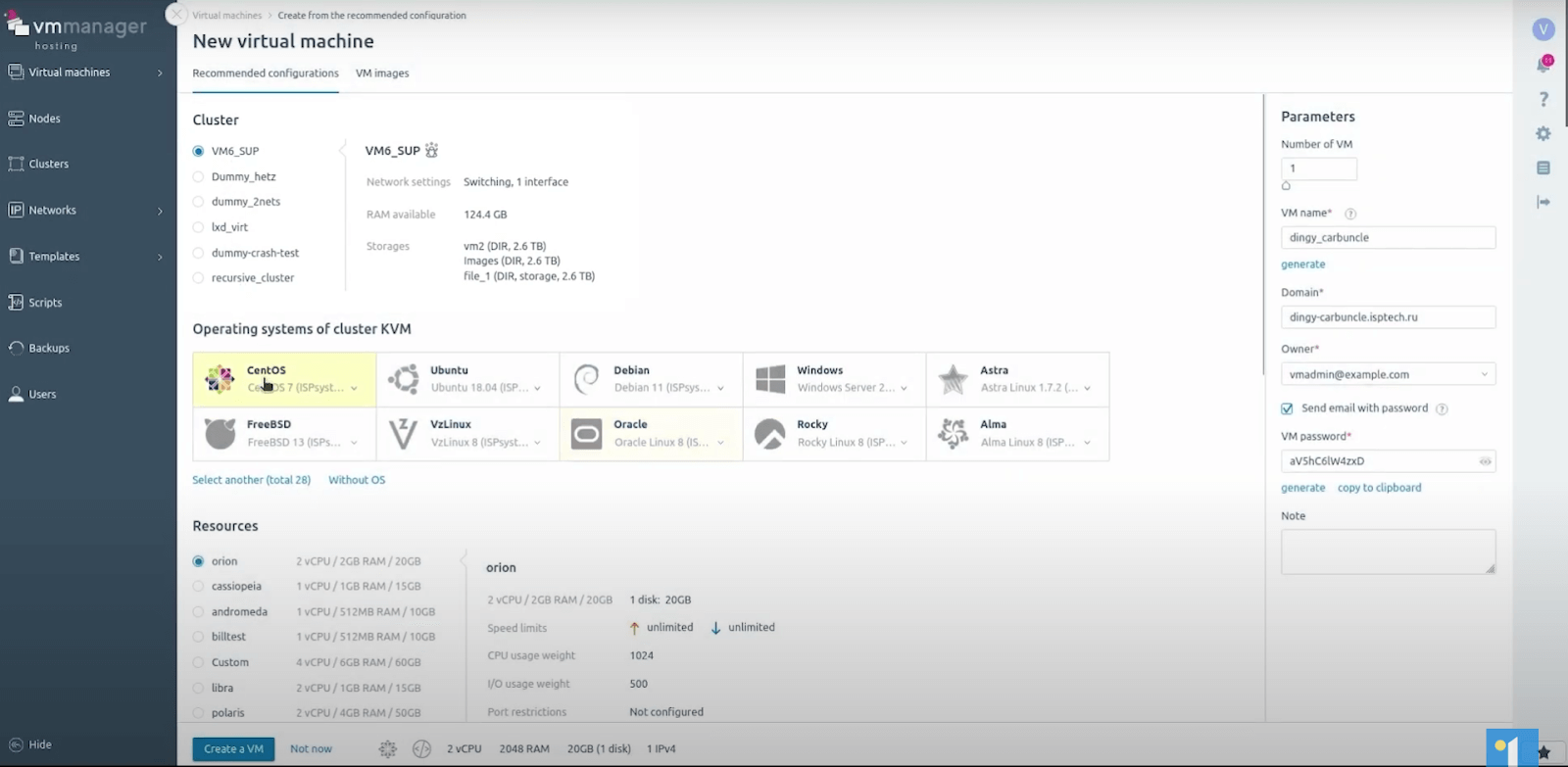Select the orion resource configuration
The image size is (1568, 767).
coord(198,561)
